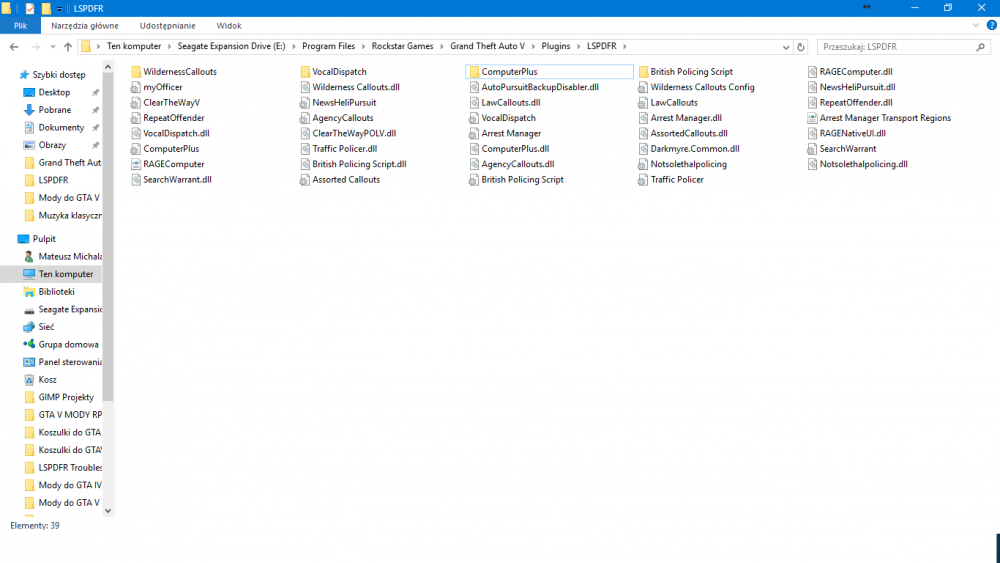Navigate to Grand Theft Auto V breadcrumb

pos(487,46)
